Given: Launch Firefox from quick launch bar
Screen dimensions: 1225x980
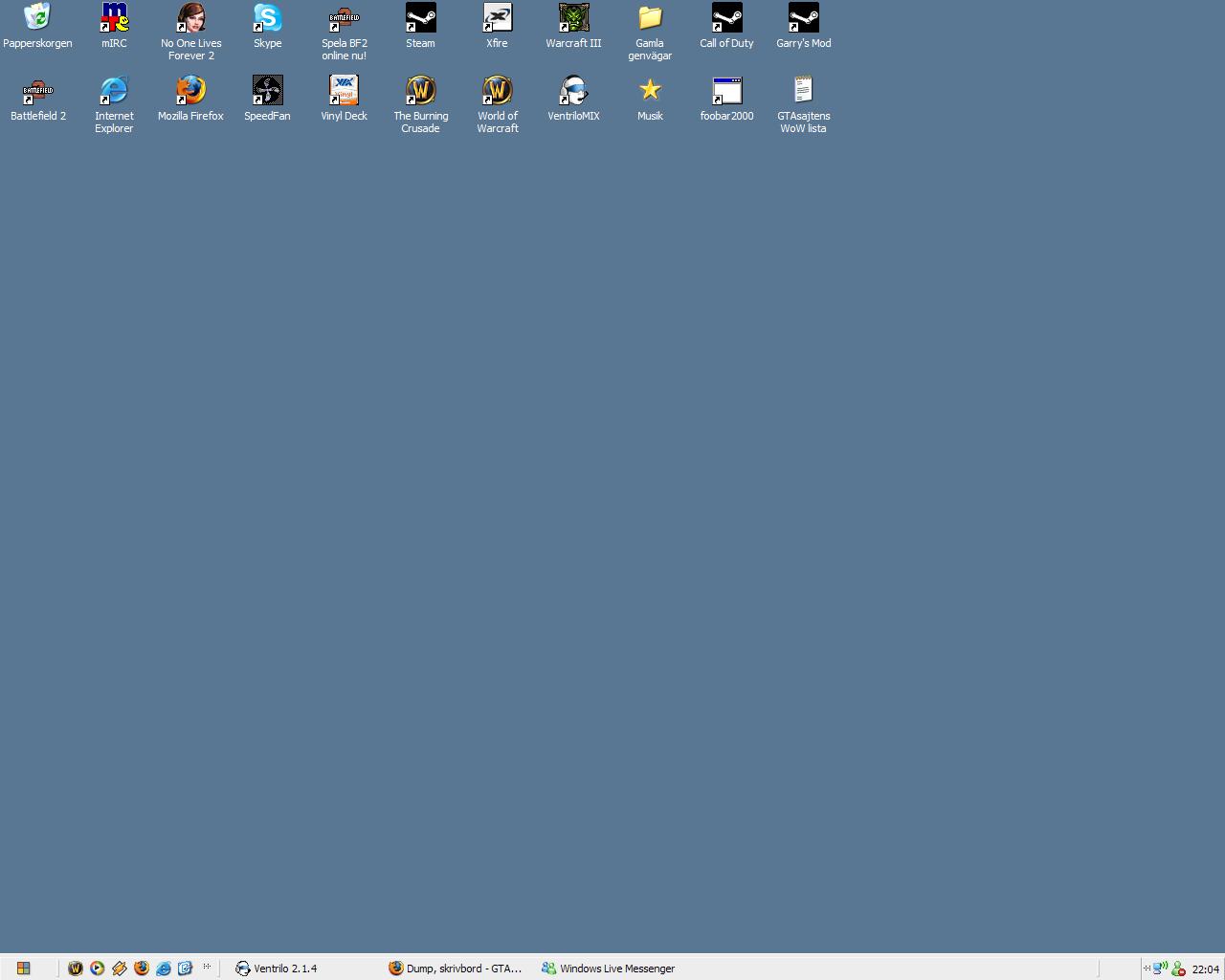Looking at the screenshot, I should 141,968.
